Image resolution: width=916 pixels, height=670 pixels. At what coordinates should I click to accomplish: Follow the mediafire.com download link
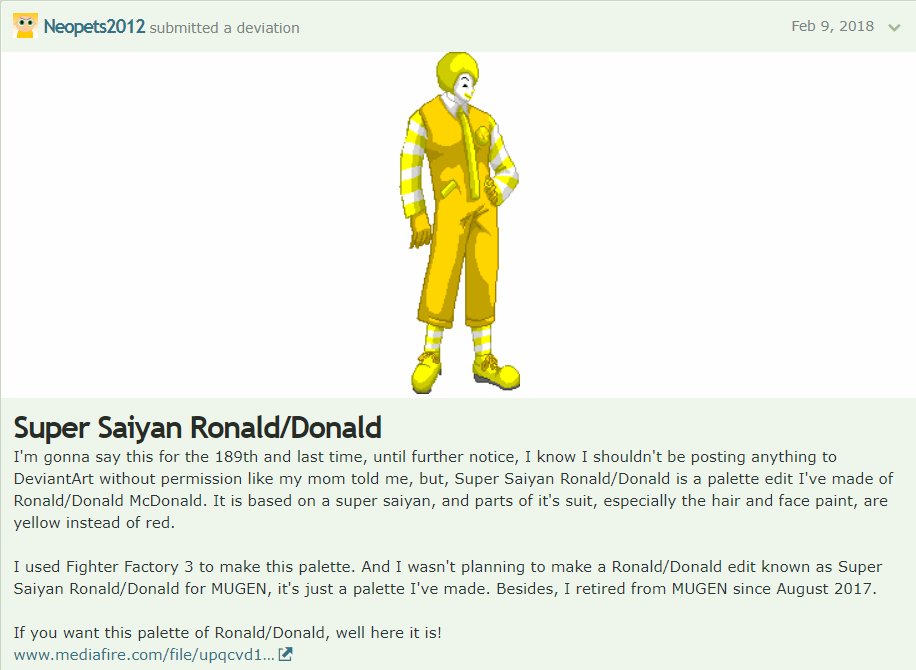click(x=144, y=655)
